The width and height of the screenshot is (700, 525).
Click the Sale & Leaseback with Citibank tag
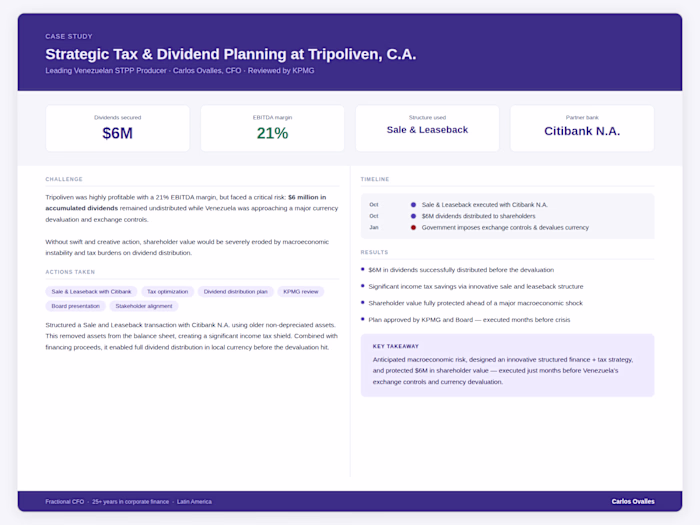click(91, 292)
